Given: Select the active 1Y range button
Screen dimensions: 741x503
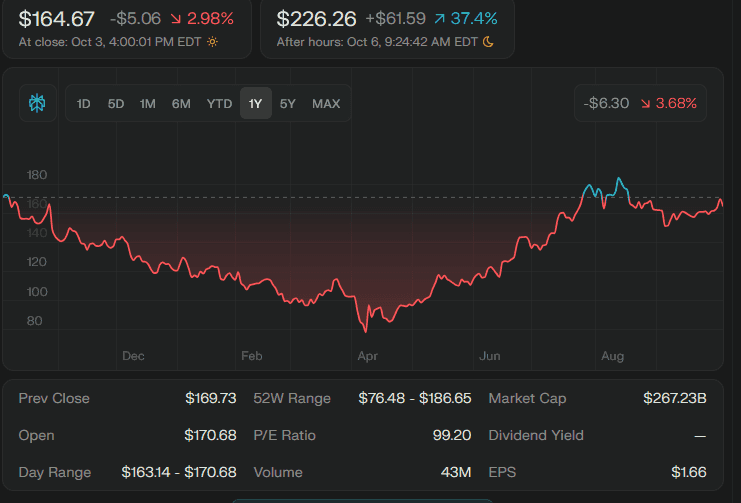Looking at the screenshot, I should (255, 103).
